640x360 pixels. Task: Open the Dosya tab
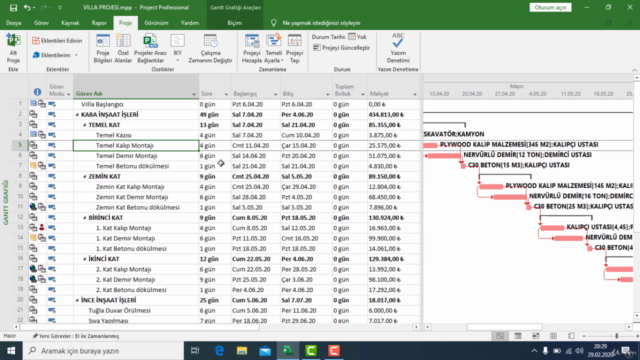(13, 23)
